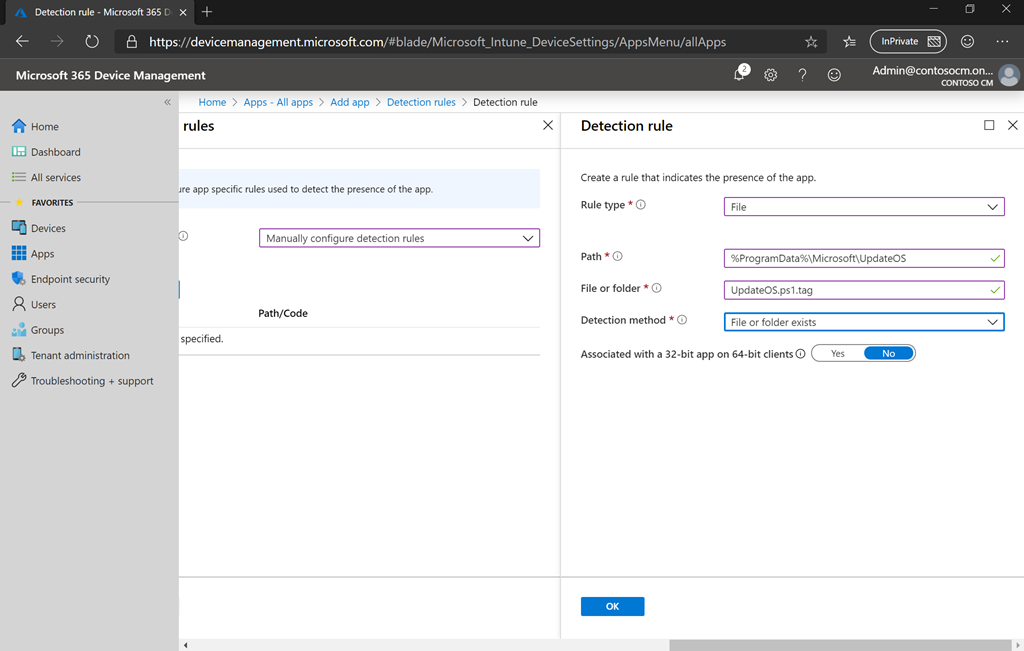Image resolution: width=1024 pixels, height=651 pixels.
Task: Click the horizontal scrollbar at bottom
Action: click(840, 645)
